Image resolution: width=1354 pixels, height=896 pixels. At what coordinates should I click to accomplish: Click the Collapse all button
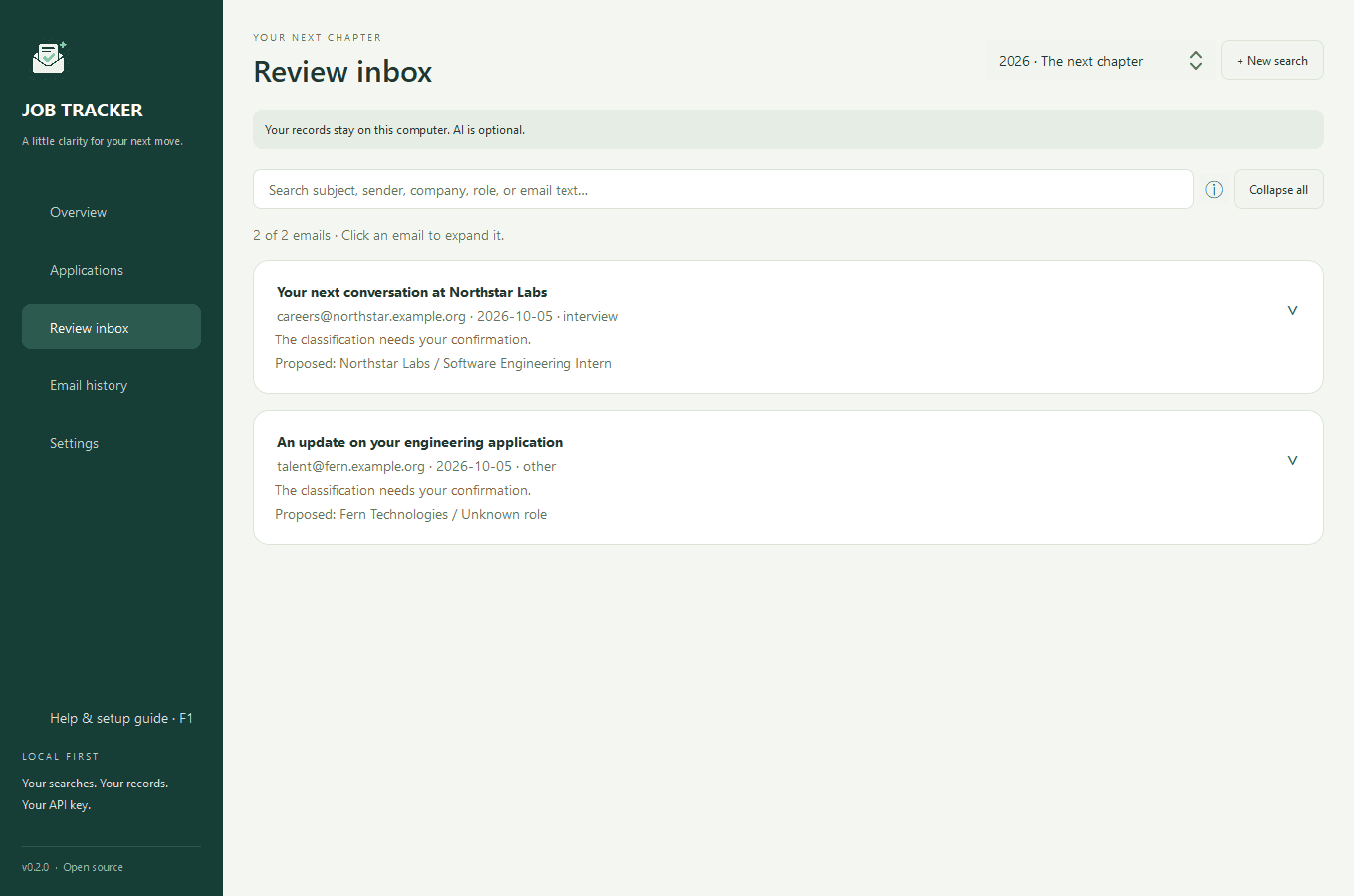tap(1278, 190)
